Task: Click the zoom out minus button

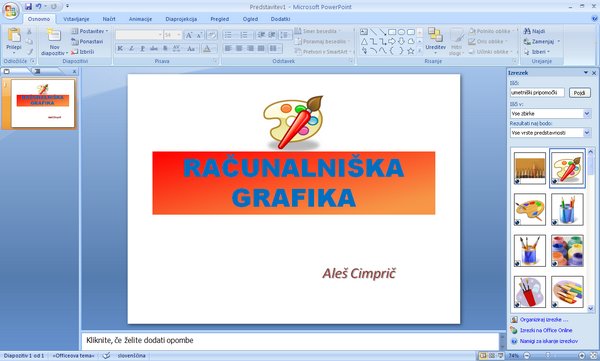Action: [x=527, y=356]
